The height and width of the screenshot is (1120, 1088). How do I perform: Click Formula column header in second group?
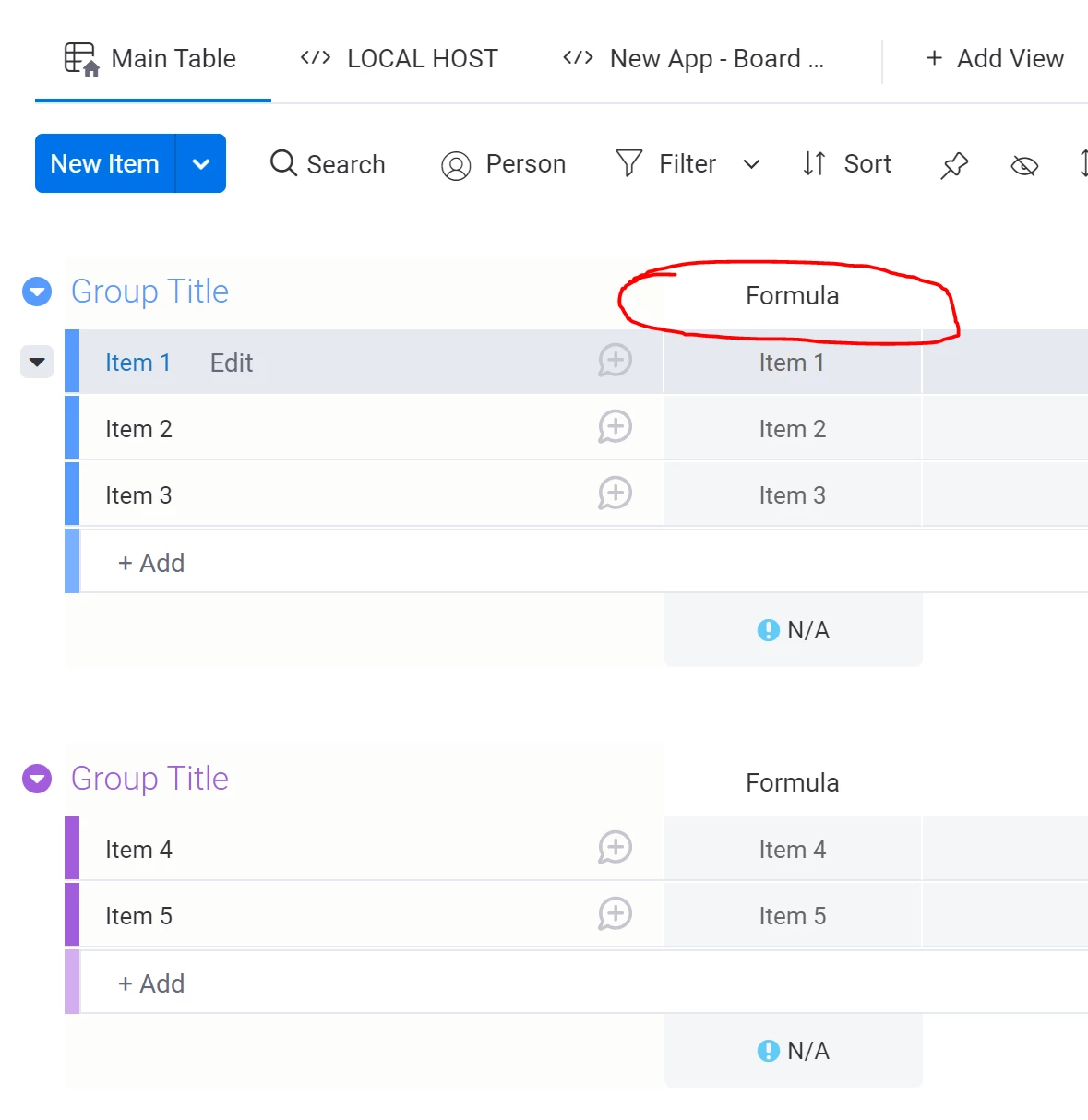click(793, 782)
